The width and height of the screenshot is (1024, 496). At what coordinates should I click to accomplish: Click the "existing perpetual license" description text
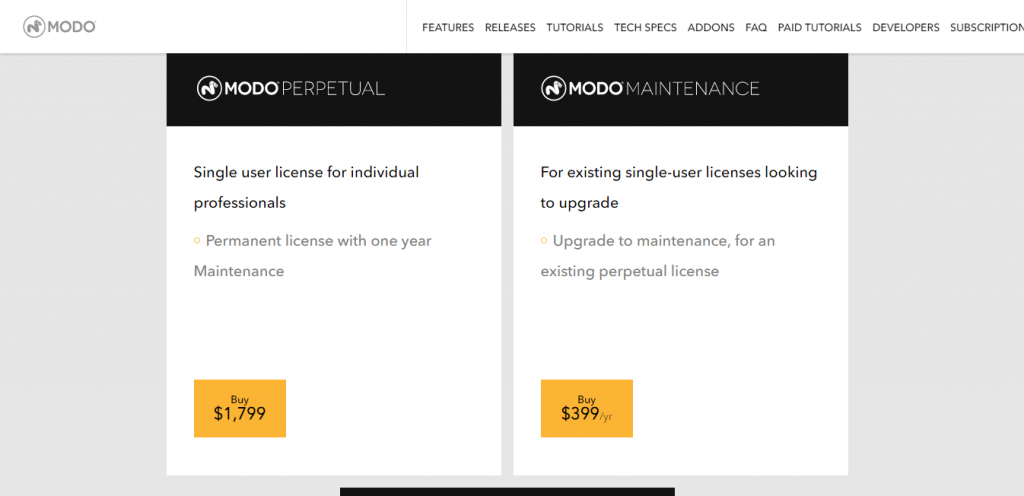click(630, 271)
